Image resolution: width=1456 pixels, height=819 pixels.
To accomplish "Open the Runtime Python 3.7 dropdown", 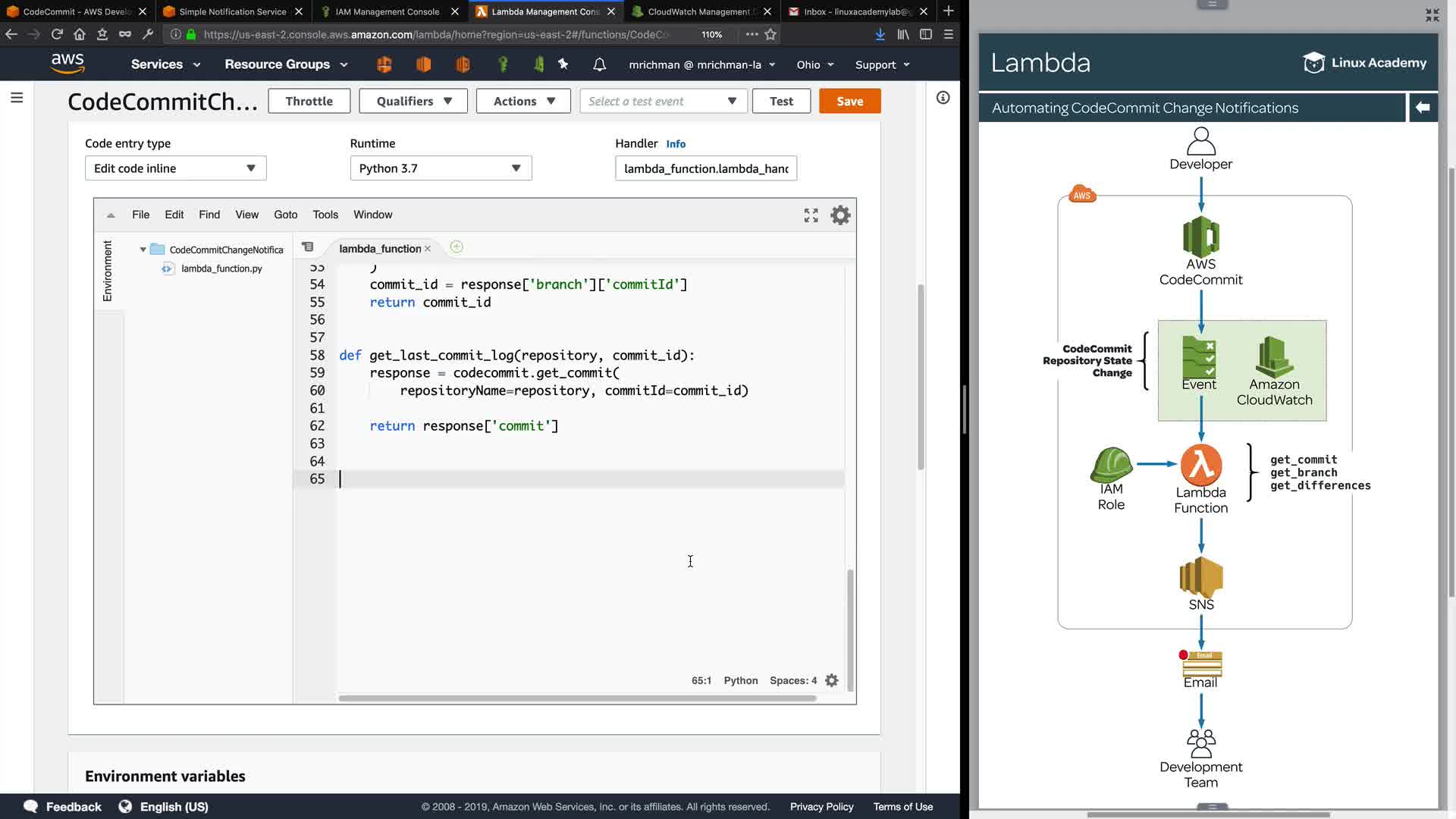I will pos(441,168).
